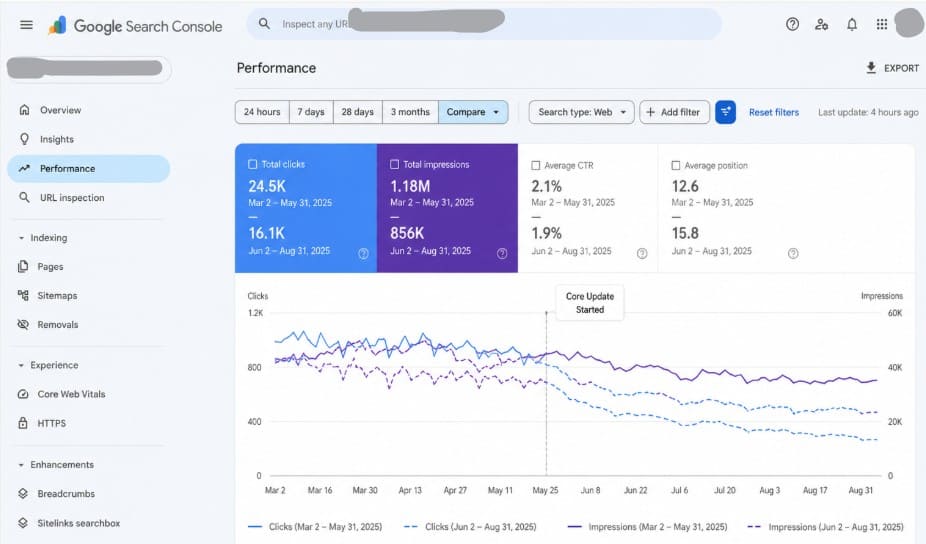Click the 24.5K total clicks value
This screenshot has height=544, width=926.
click(x=267, y=186)
